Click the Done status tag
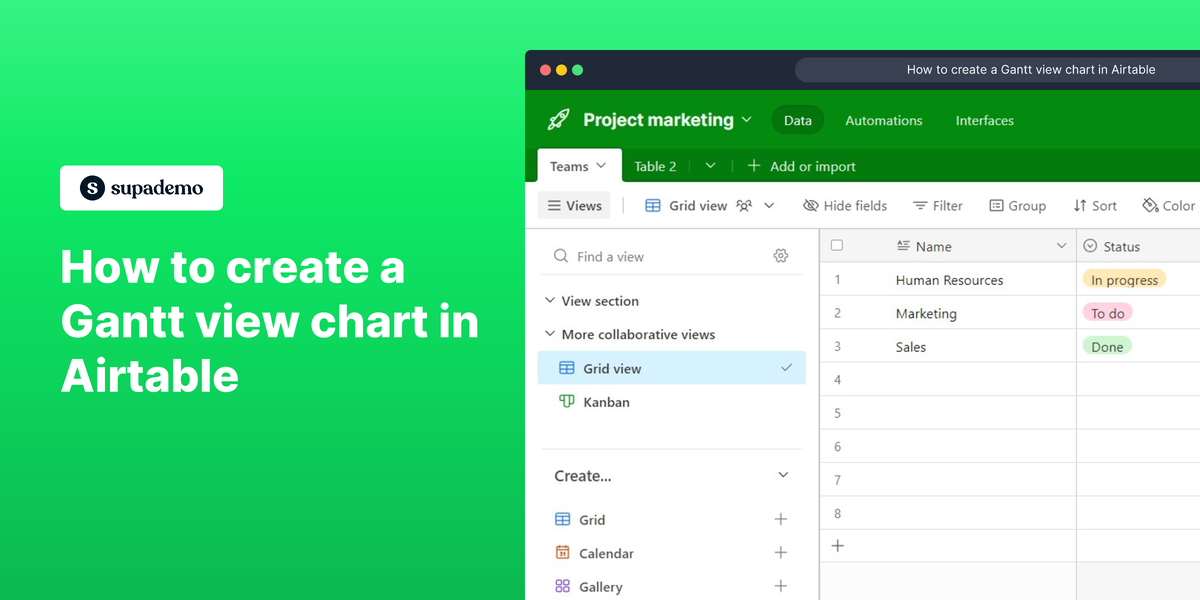This screenshot has width=1200, height=600. 1107,347
